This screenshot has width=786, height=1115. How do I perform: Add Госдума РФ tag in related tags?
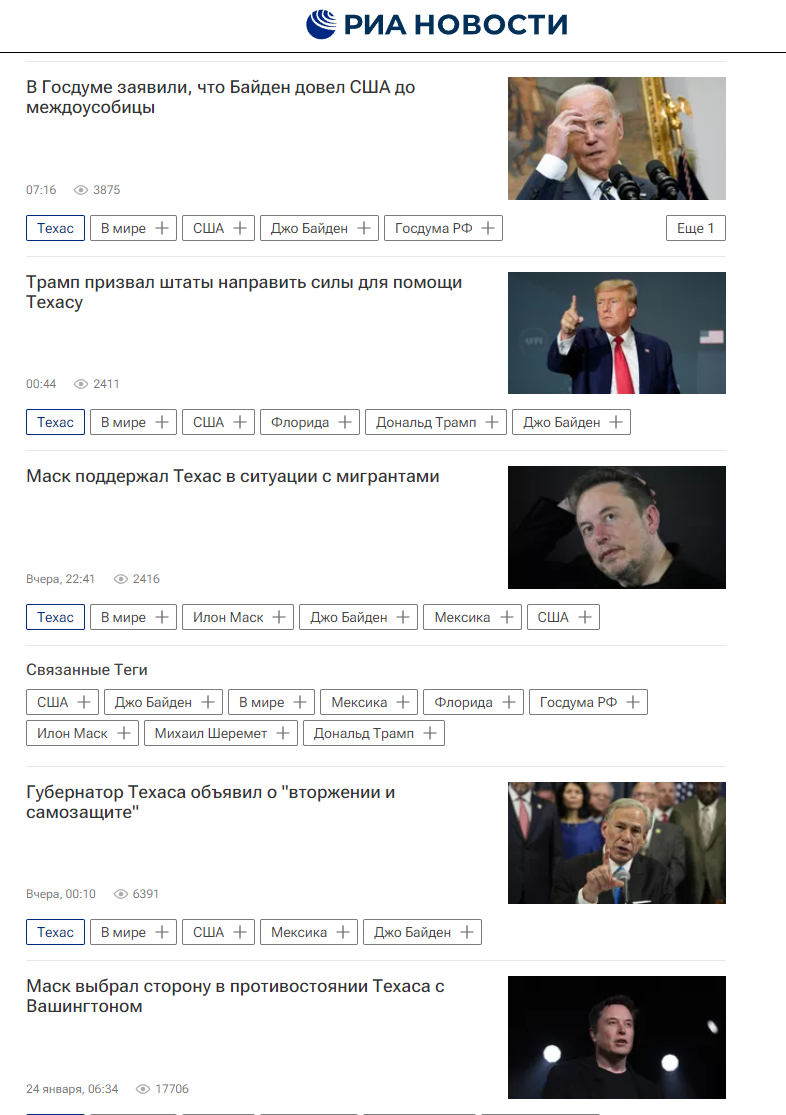pos(632,702)
